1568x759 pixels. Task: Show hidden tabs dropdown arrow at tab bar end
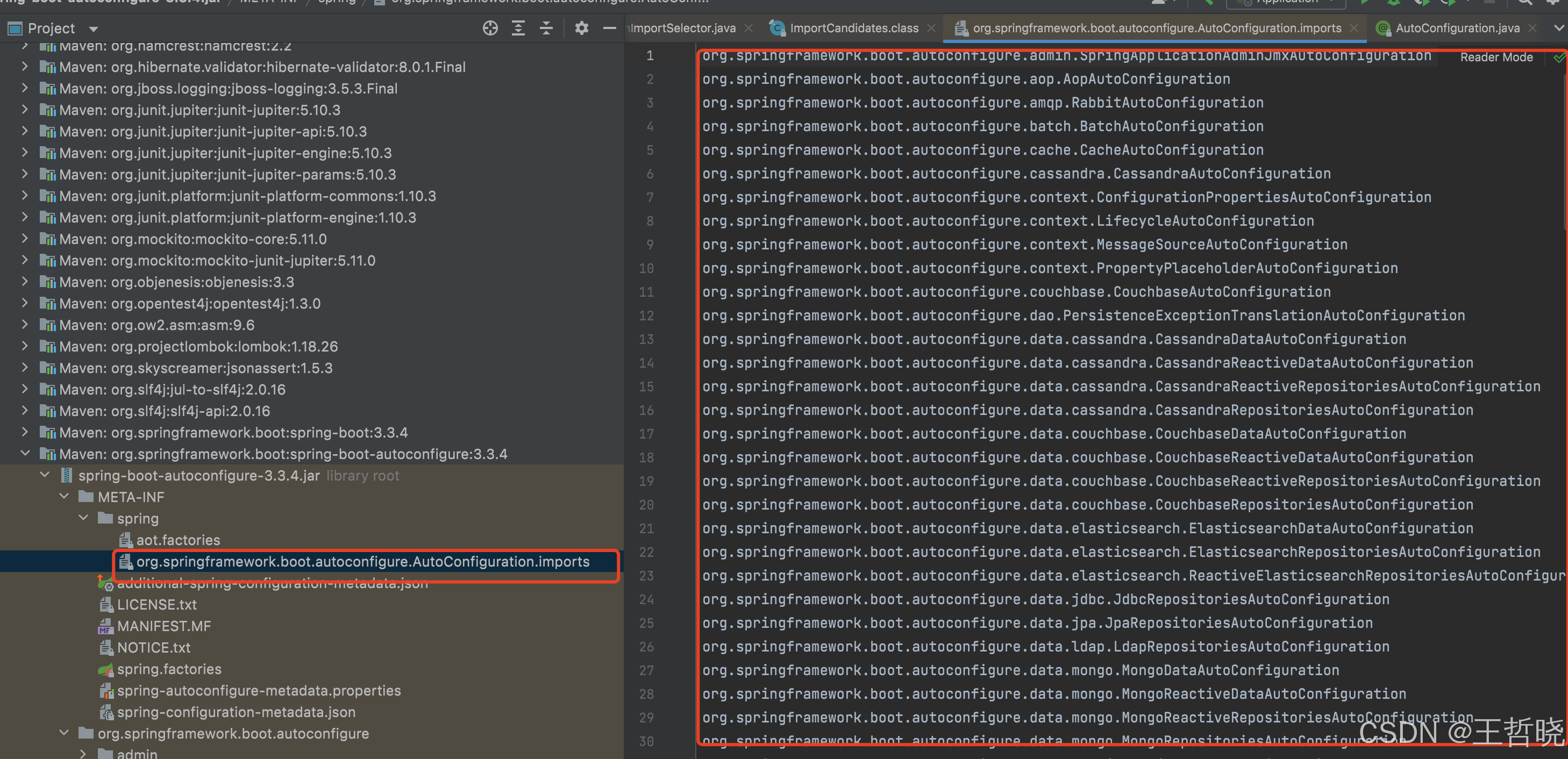coord(1558,28)
